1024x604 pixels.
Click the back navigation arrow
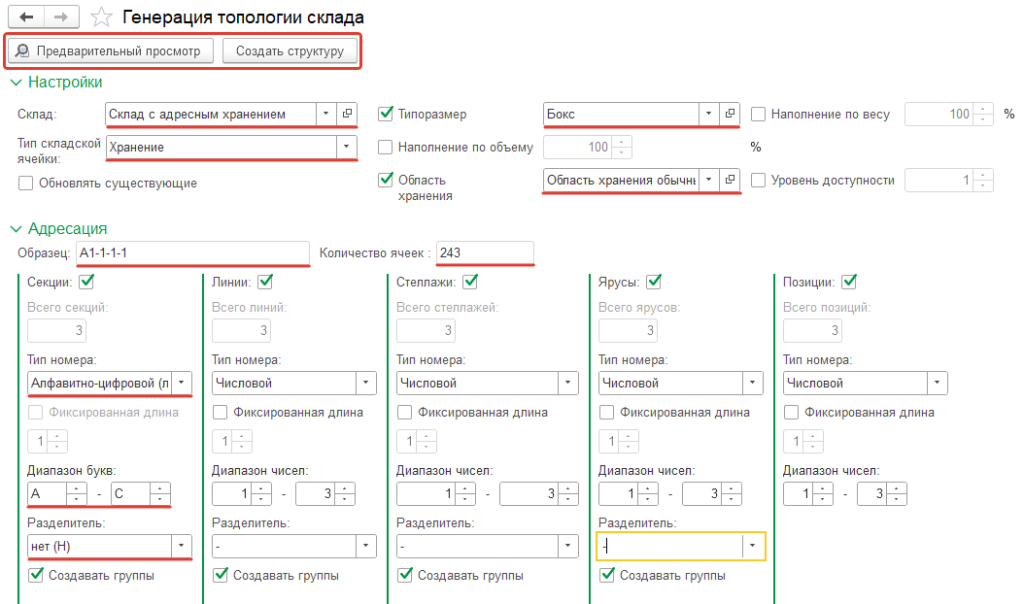click(x=26, y=17)
